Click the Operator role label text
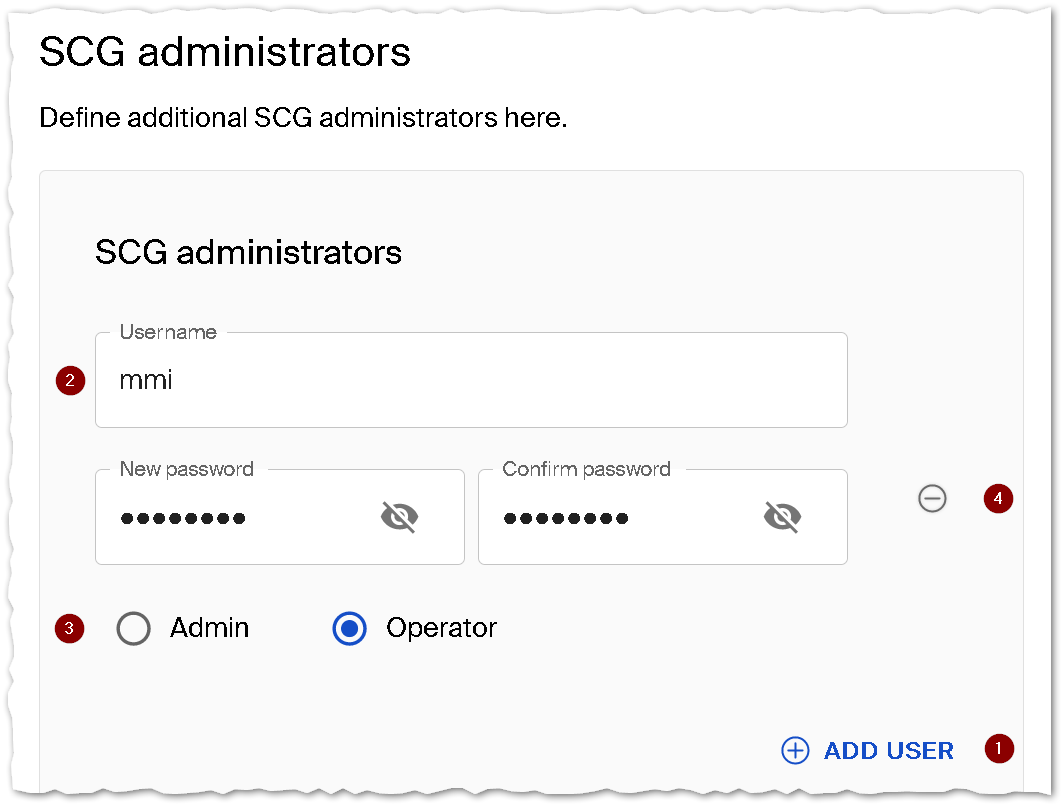The image size is (1062, 806). [x=441, y=628]
